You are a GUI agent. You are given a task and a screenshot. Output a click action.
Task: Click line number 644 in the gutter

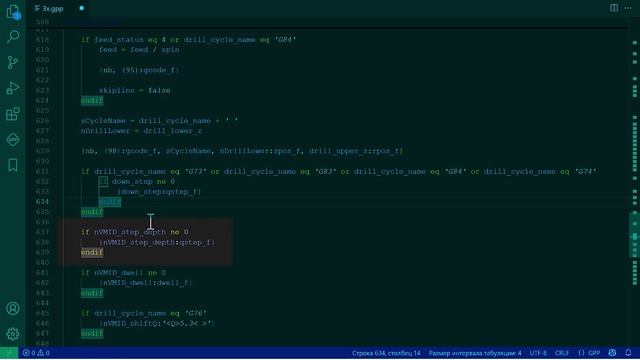42,303
